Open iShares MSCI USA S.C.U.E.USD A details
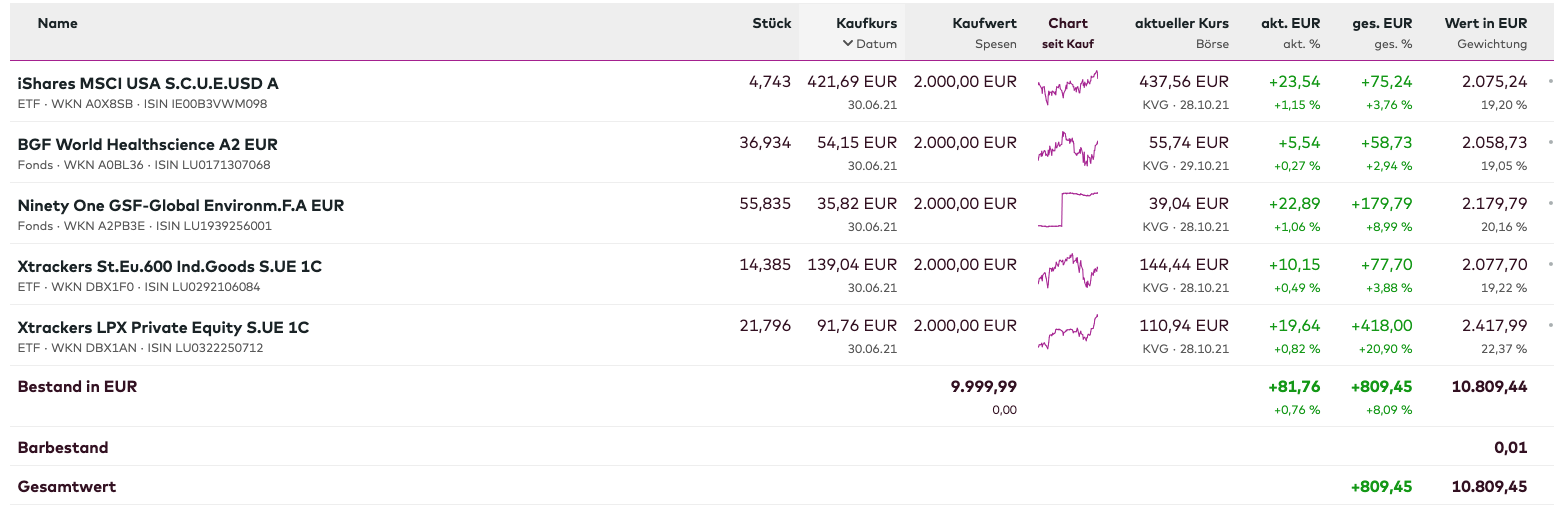1554x505 pixels. tap(148, 83)
